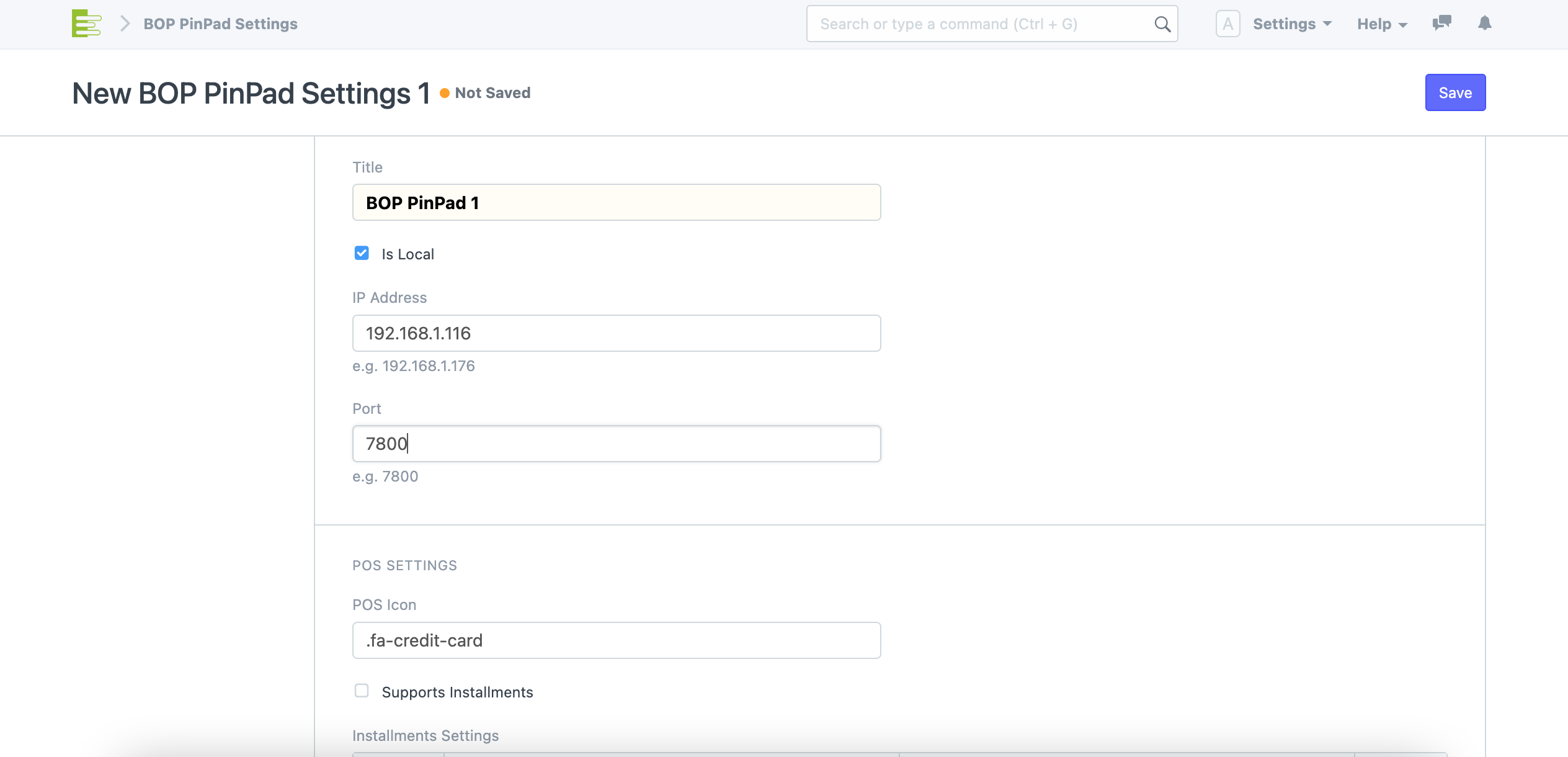Click the Save button
Viewport: 1568px width, 757px height.
click(1455, 92)
